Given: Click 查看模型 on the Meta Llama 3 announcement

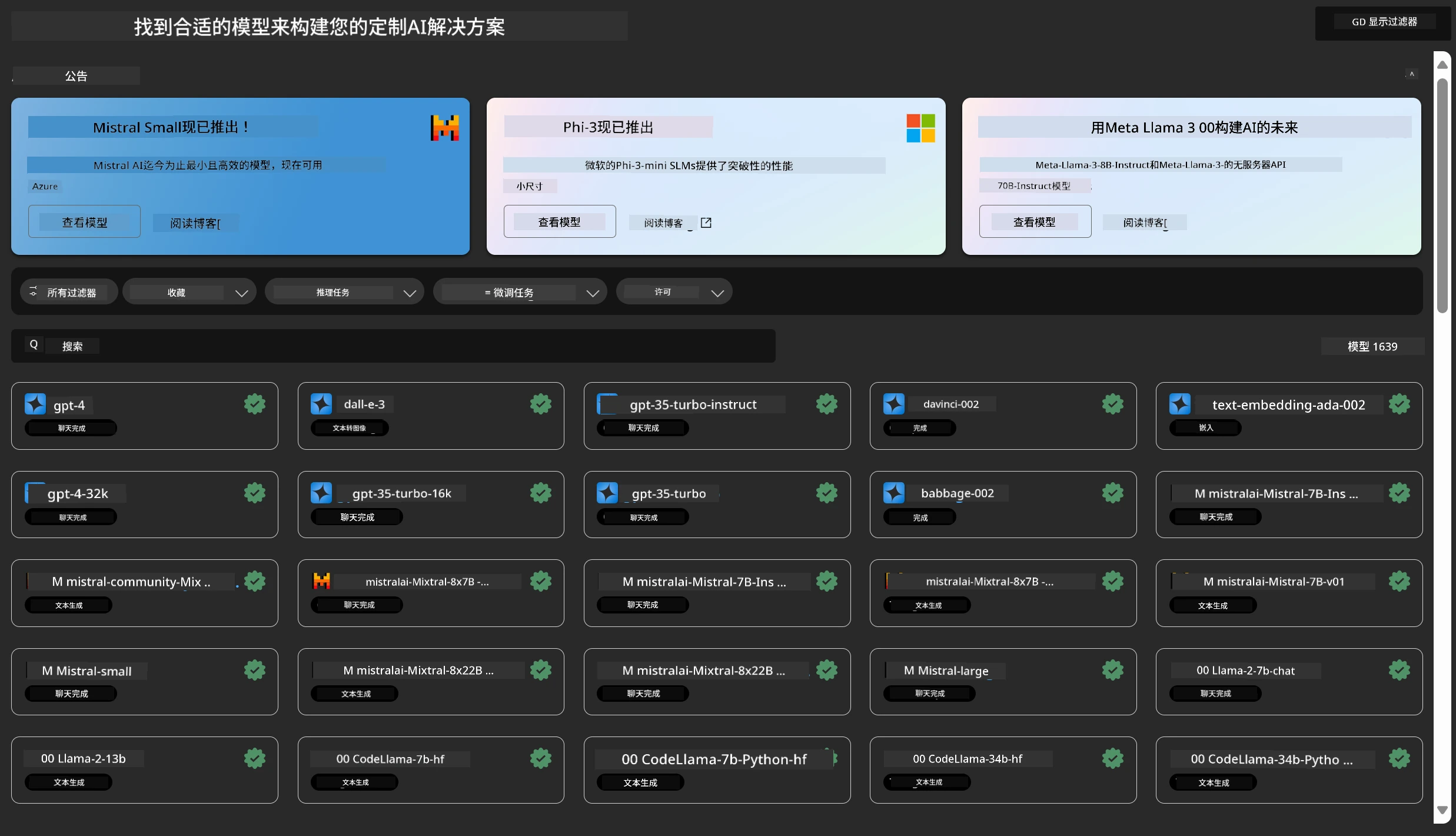Looking at the screenshot, I should click(1035, 222).
